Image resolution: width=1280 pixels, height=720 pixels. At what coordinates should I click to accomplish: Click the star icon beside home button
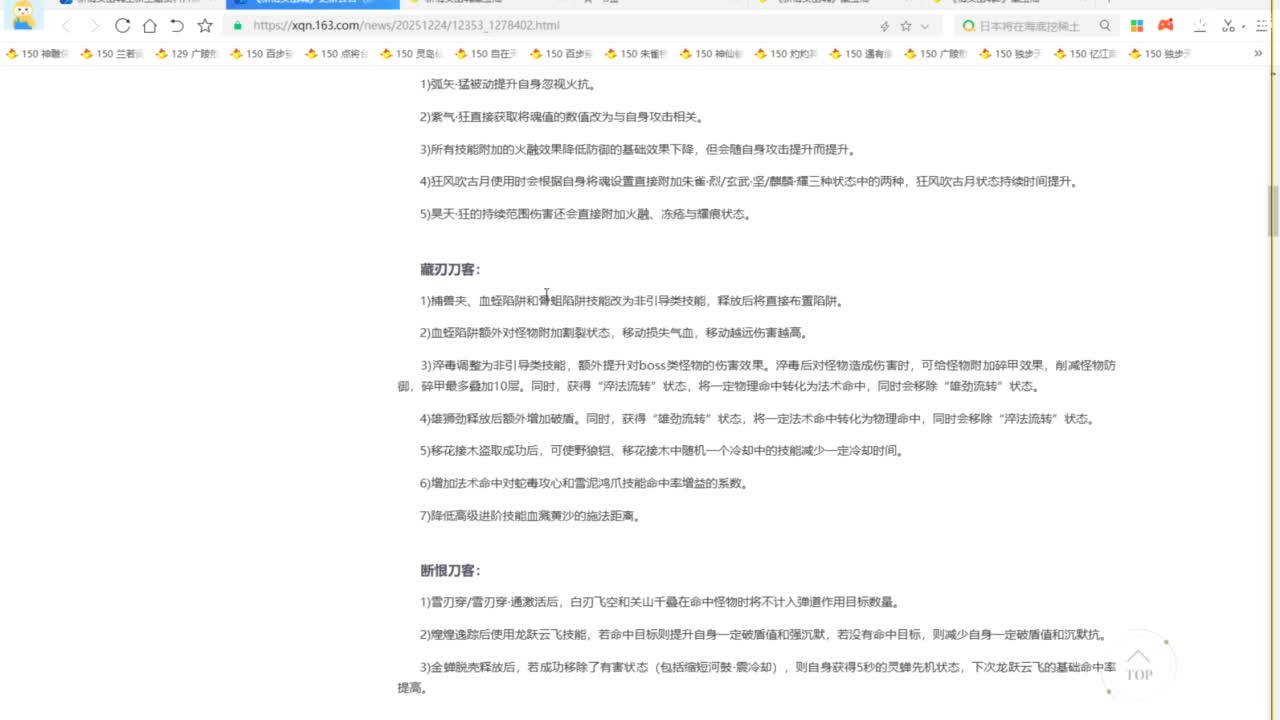pyautogui.click(x=205, y=26)
